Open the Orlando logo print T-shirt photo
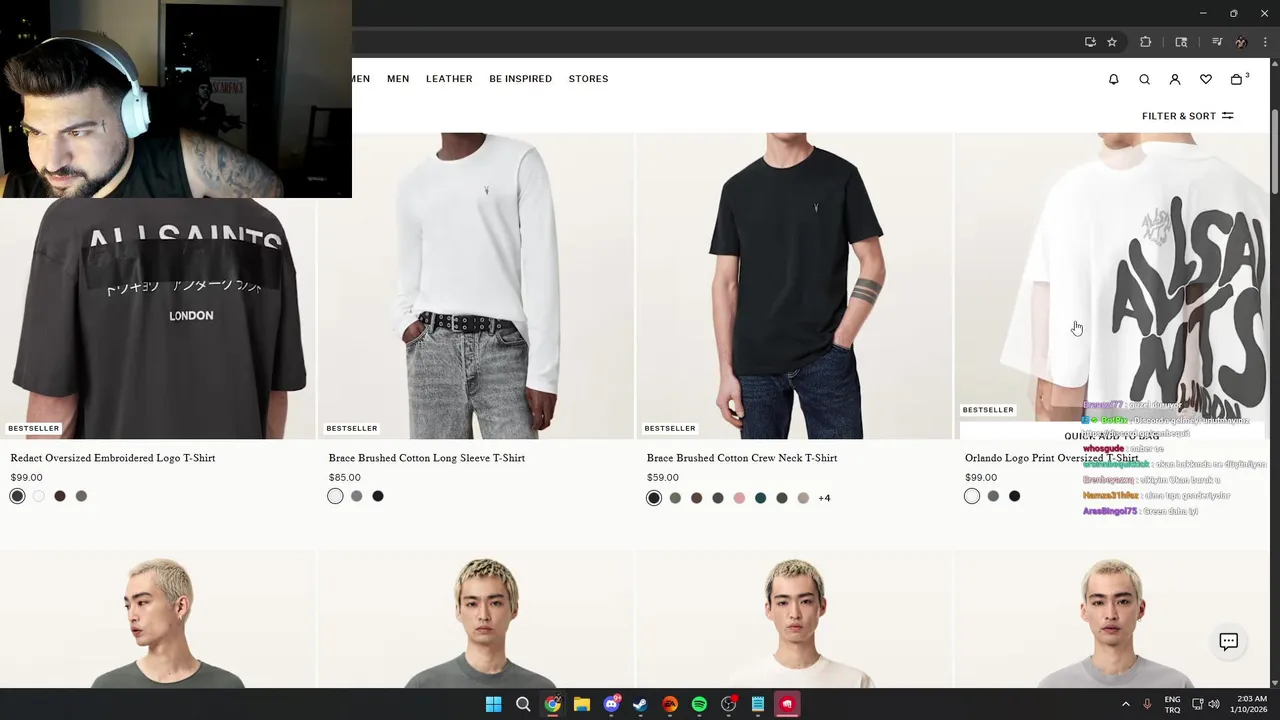The image size is (1280, 720). [x=1112, y=285]
